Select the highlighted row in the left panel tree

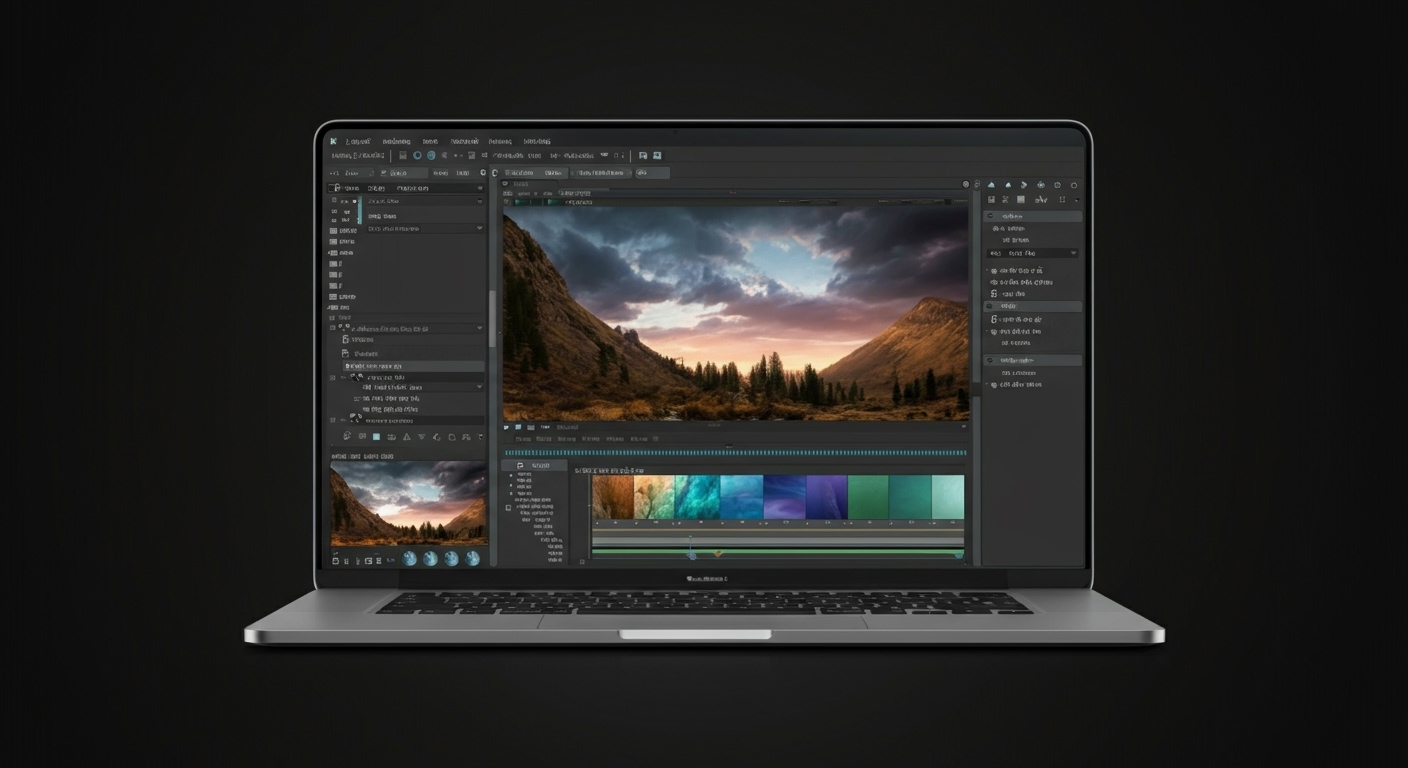point(412,367)
